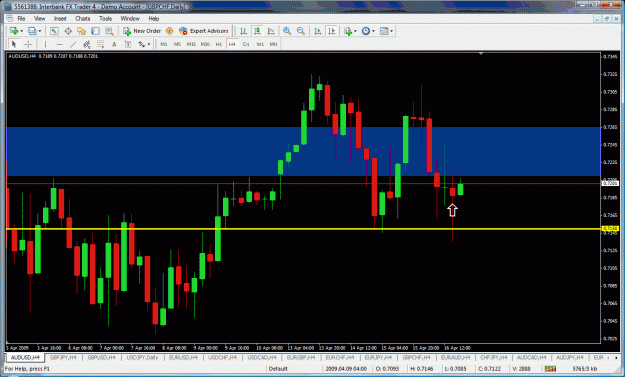Set the W1 timeframe button

(260, 44)
